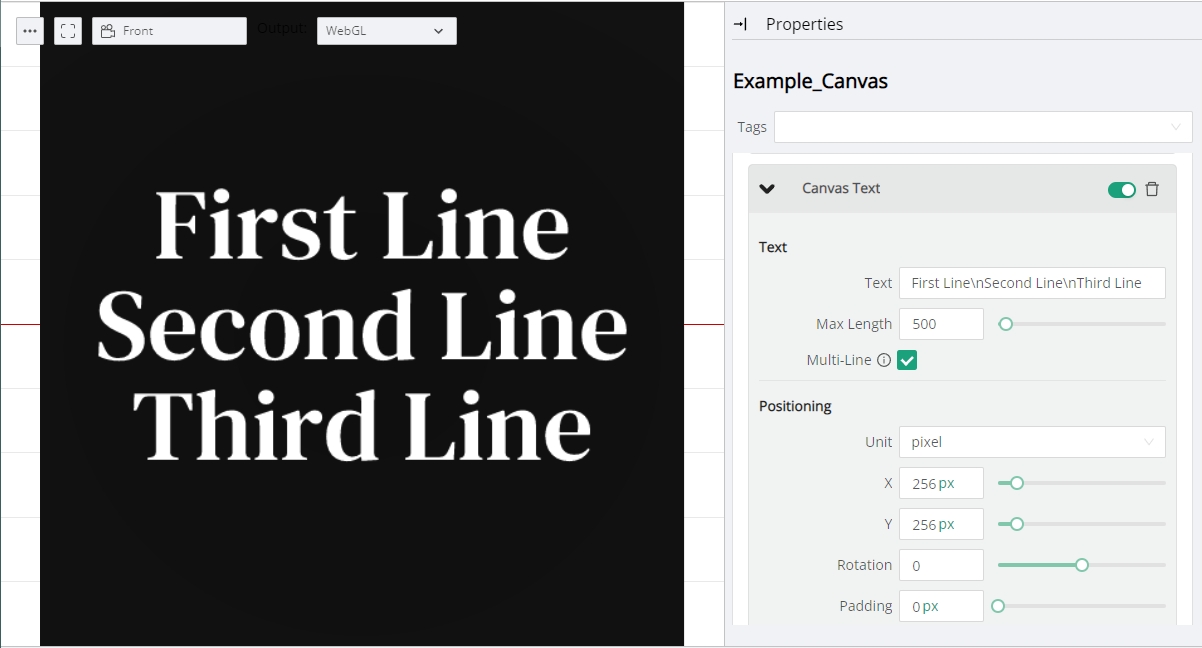The image size is (1202, 648).
Task: Open the WebGL output dropdown
Action: [386, 31]
